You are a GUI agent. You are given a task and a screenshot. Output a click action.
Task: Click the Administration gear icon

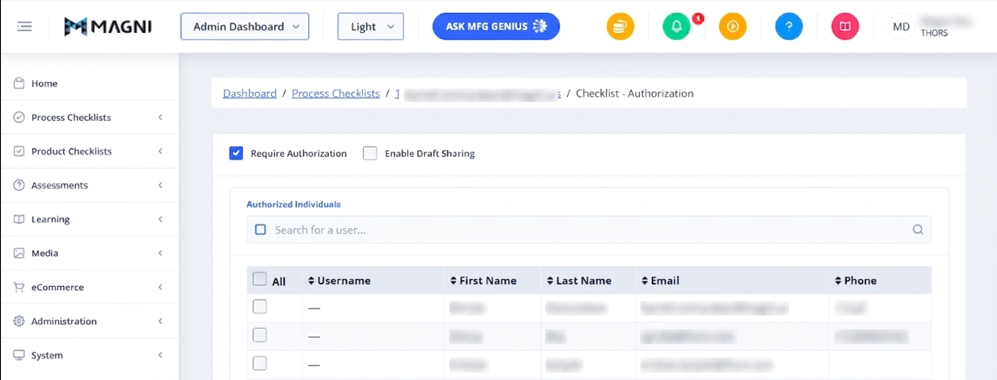click(19, 321)
